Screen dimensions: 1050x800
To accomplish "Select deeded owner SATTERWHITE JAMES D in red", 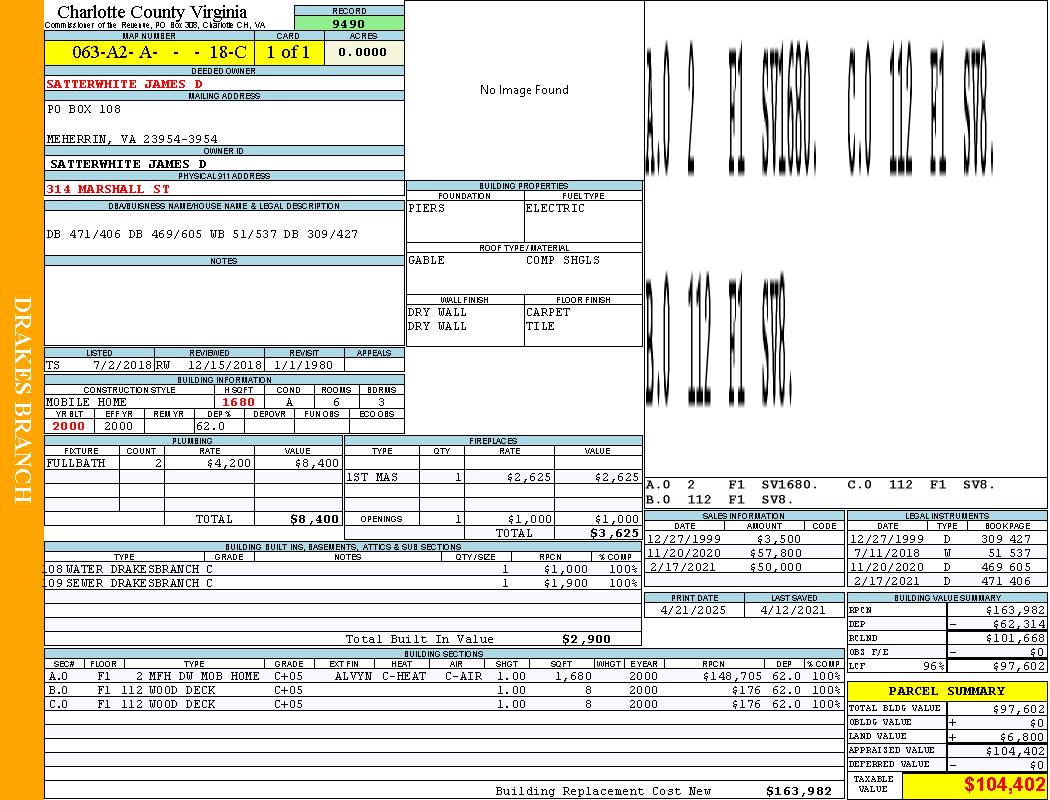I will (x=125, y=84).
